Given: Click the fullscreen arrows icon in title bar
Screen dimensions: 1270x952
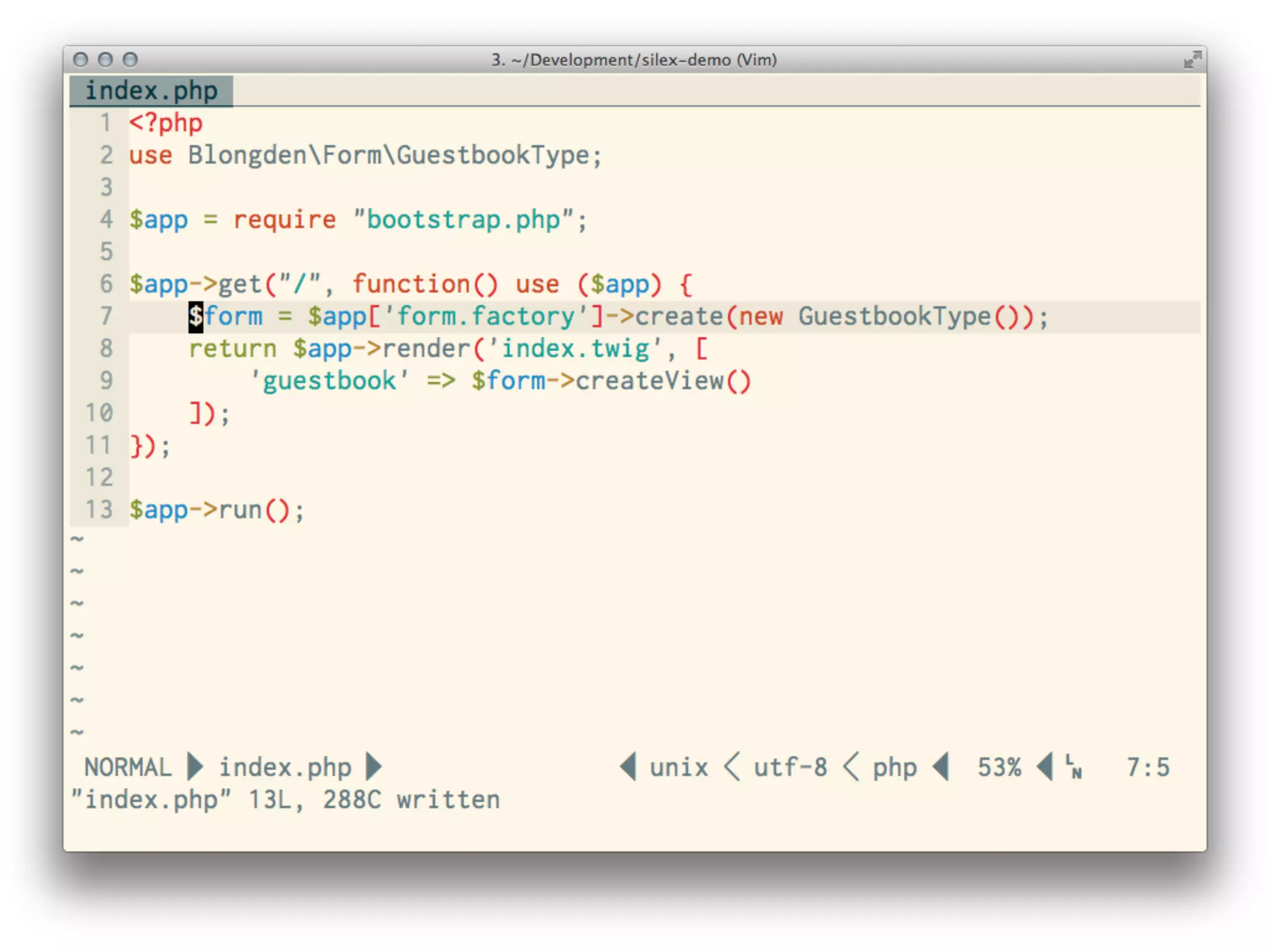Looking at the screenshot, I should [1192, 60].
